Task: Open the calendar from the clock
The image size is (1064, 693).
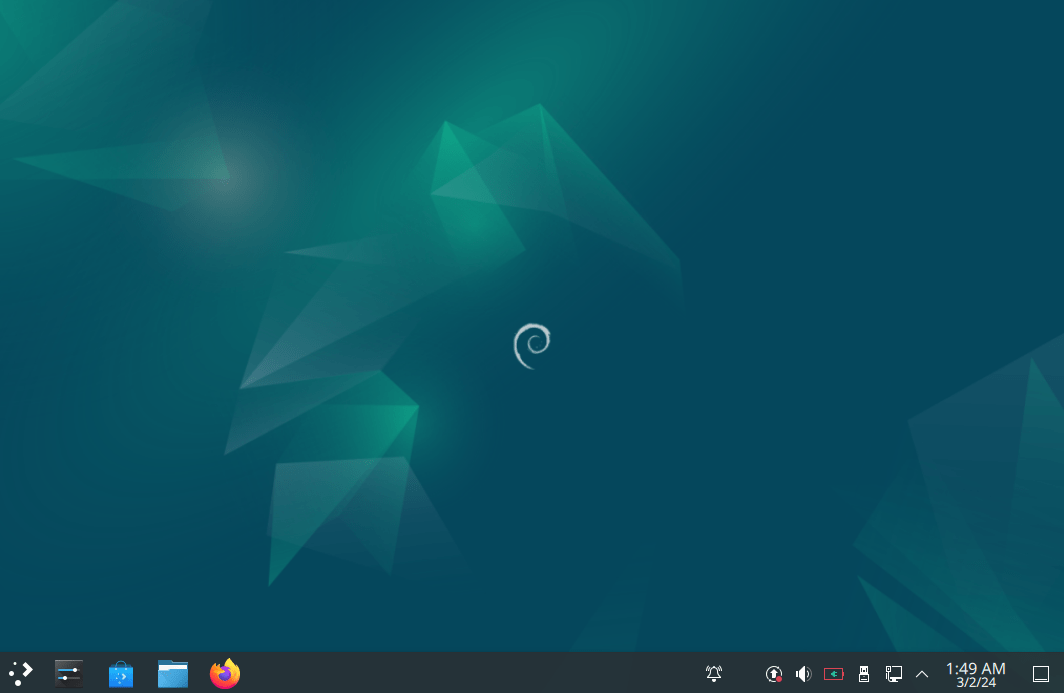Action: (973, 673)
